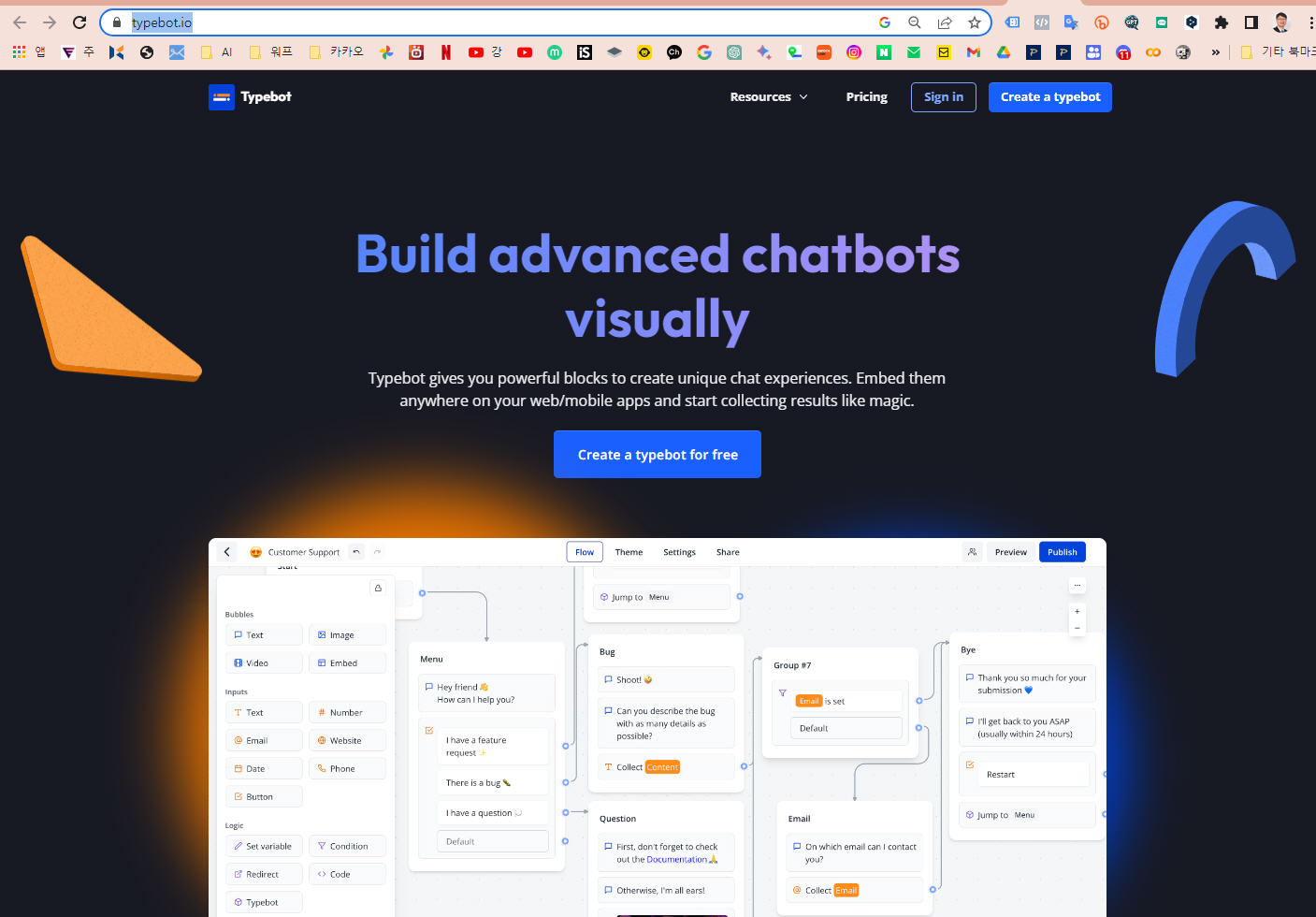Open the Settings tab
The height and width of the screenshot is (917, 1316).
679,552
